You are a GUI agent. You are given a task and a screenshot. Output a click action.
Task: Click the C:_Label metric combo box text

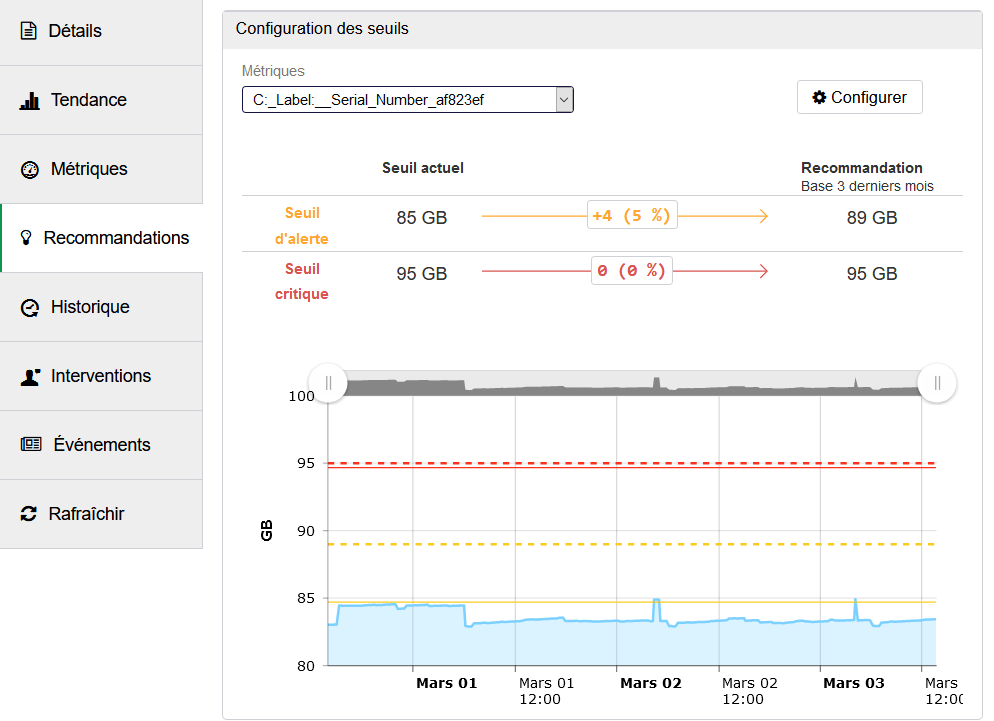[368, 100]
